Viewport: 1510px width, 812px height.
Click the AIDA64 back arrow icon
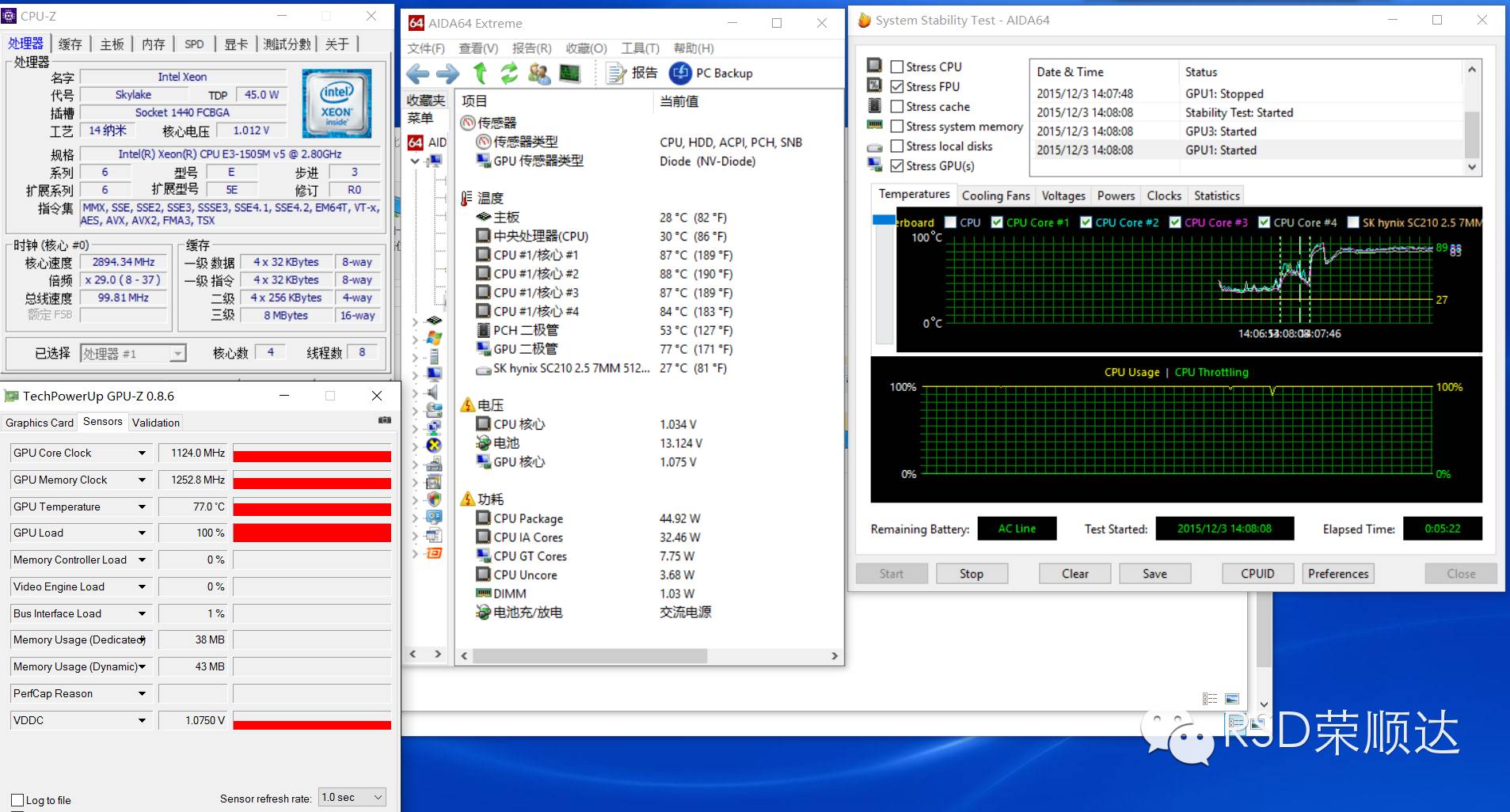pos(417,74)
